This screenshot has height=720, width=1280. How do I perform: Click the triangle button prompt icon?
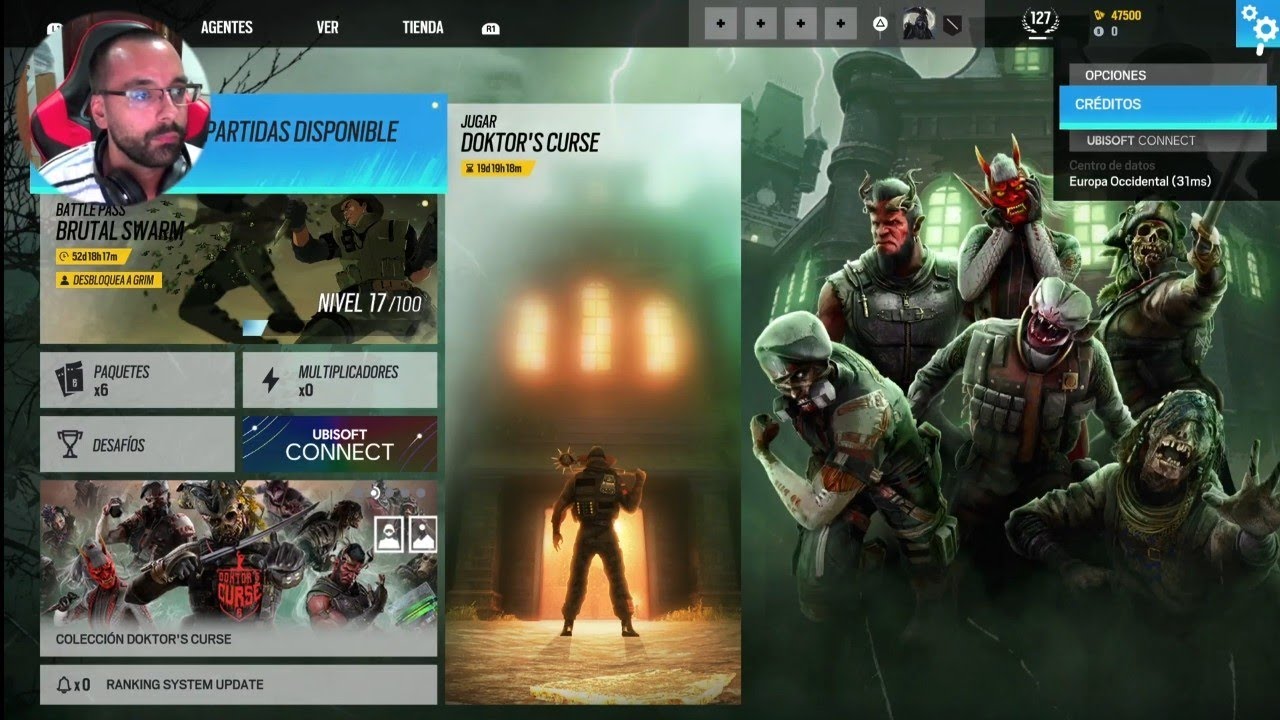[x=880, y=23]
